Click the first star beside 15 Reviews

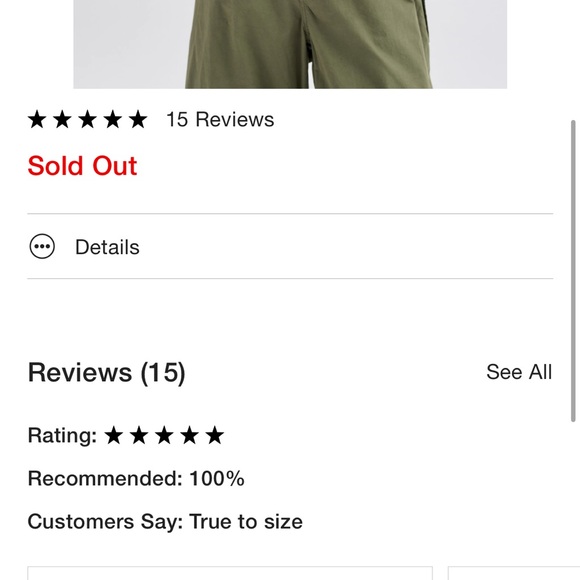pos(37,119)
